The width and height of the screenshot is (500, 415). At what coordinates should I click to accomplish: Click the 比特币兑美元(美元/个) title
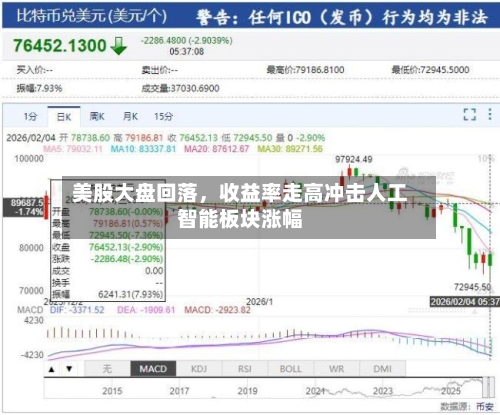click(x=91, y=15)
